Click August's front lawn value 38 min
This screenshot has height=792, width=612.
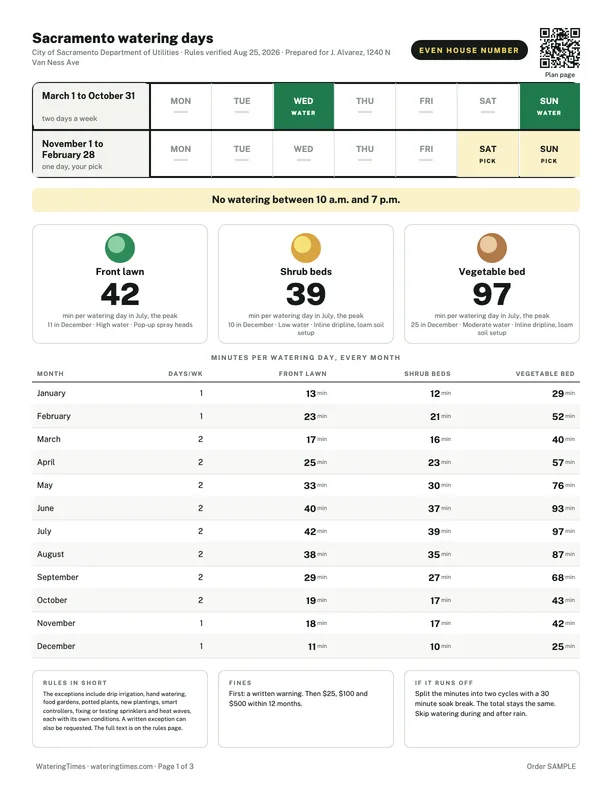point(316,555)
